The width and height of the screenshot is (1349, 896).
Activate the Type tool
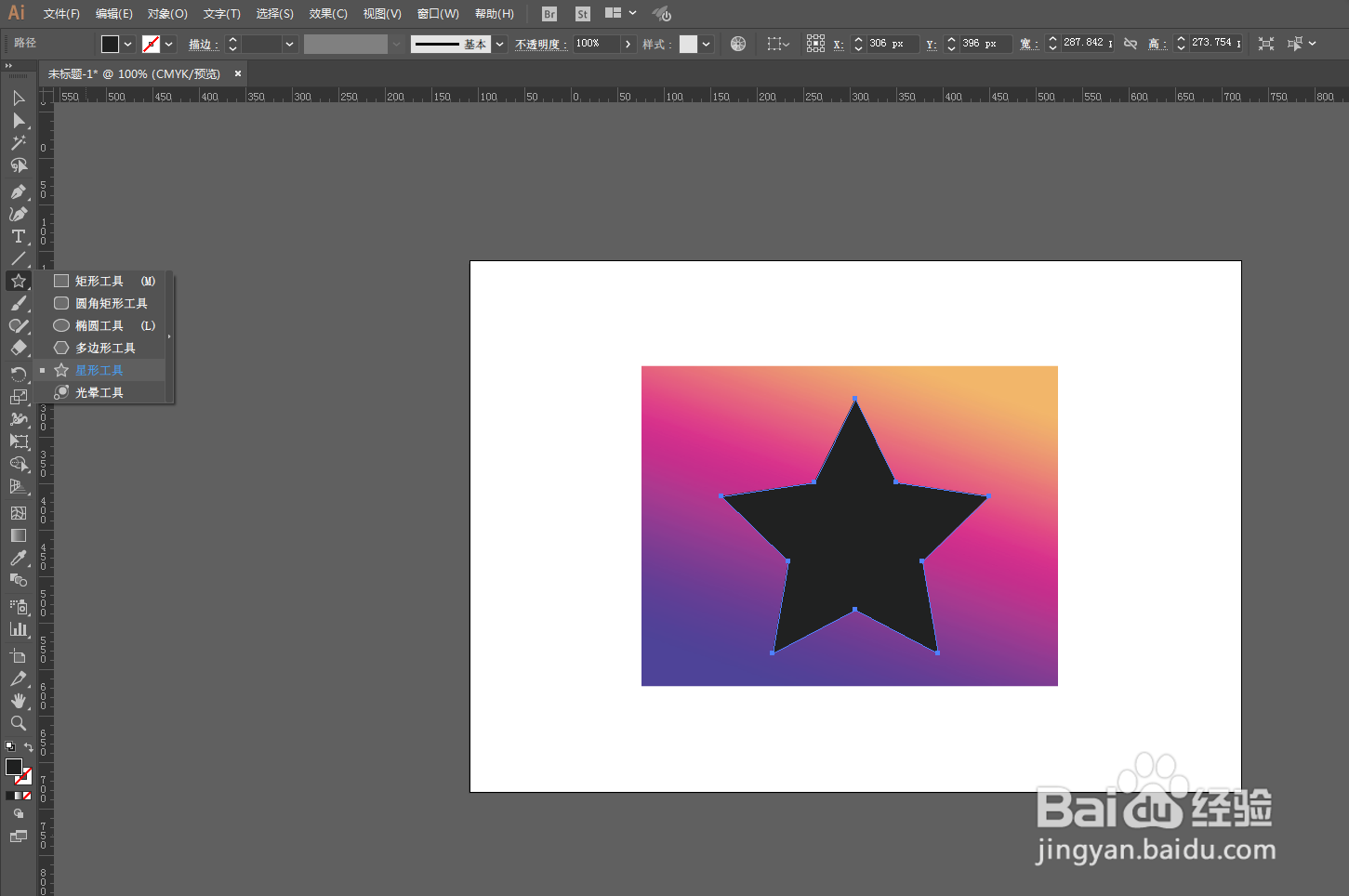point(18,236)
